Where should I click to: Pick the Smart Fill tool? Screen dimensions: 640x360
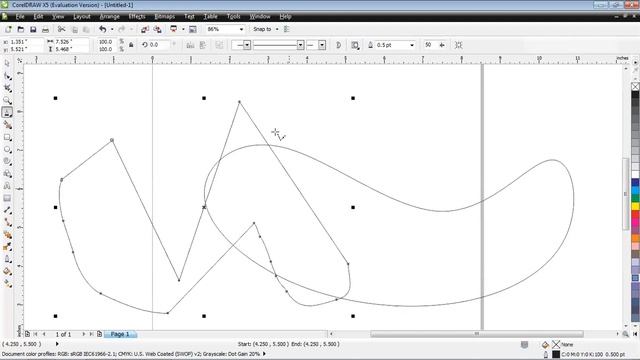click(7, 125)
